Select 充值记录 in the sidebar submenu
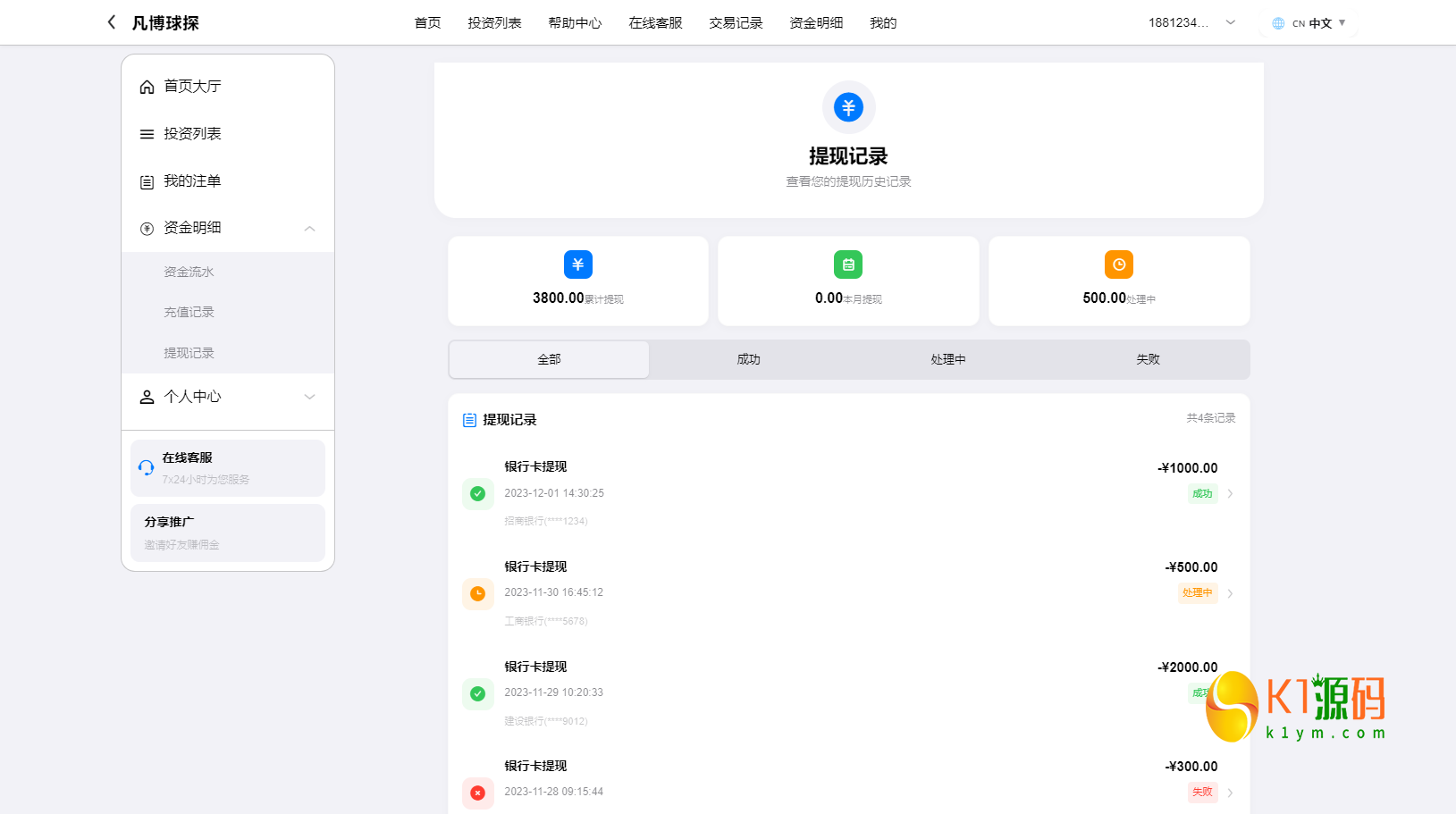 point(188,312)
